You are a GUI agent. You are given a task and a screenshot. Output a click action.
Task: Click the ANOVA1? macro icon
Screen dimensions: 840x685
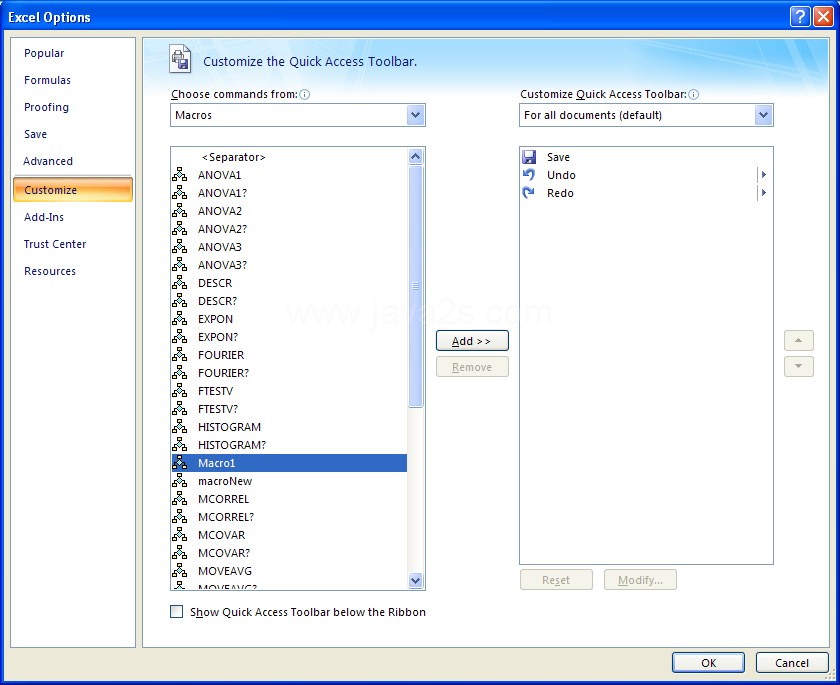pos(179,193)
